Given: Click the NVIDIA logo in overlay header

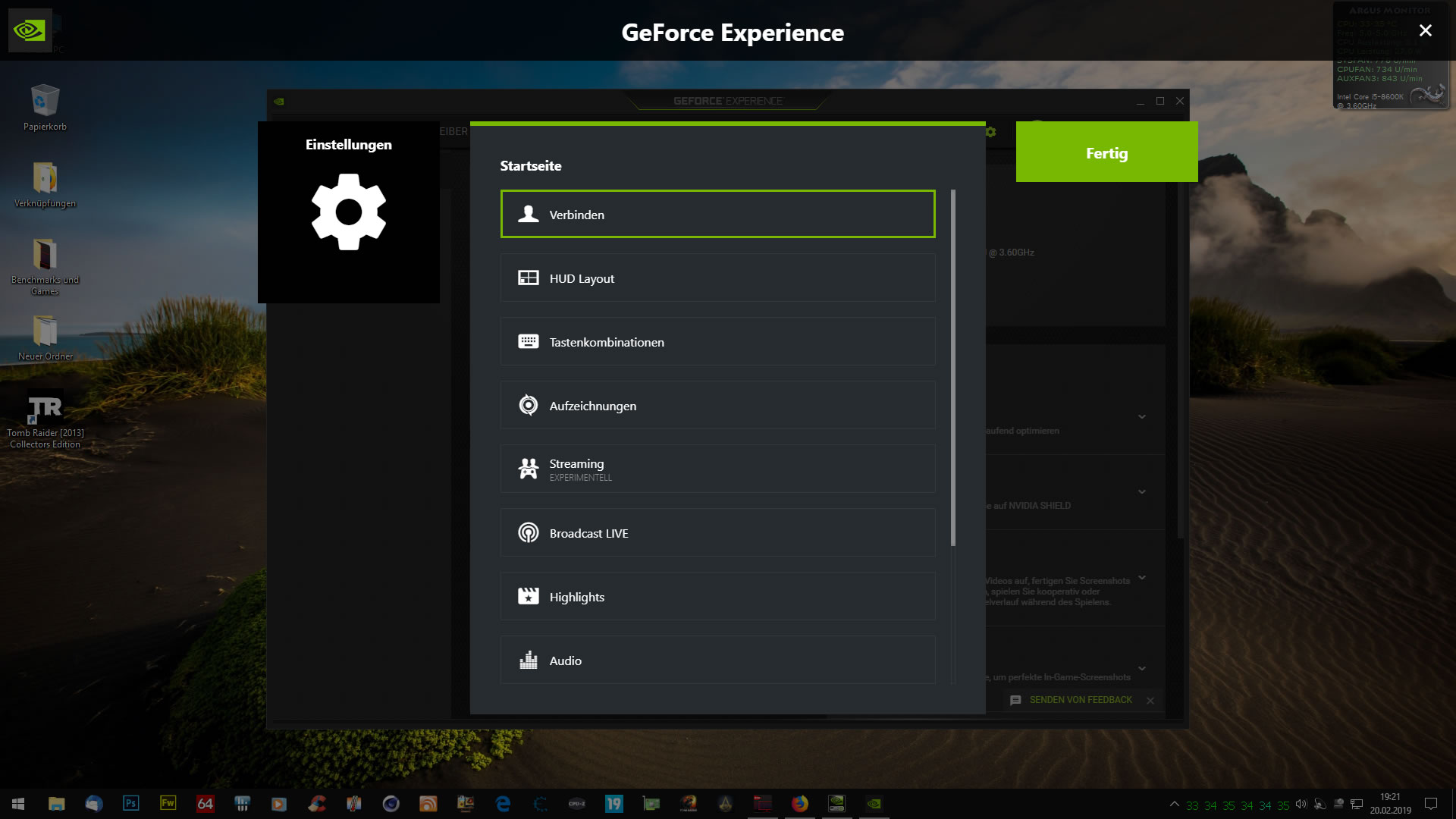Looking at the screenshot, I should (x=30, y=30).
